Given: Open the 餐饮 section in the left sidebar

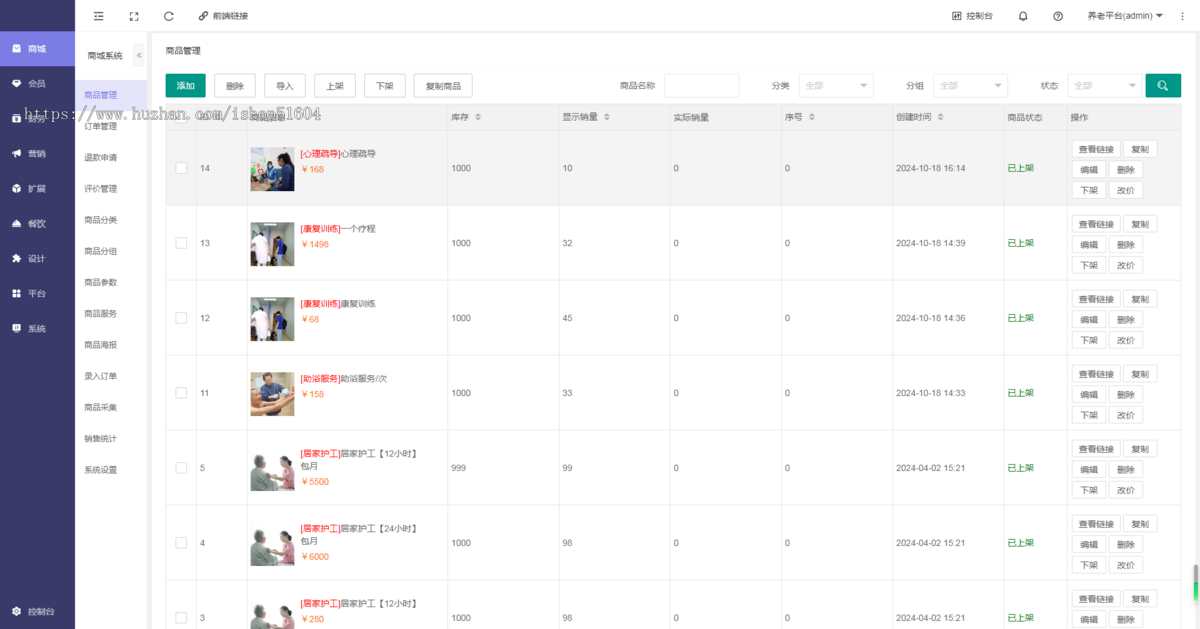Looking at the screenshot, I should (x=37, y=224).
